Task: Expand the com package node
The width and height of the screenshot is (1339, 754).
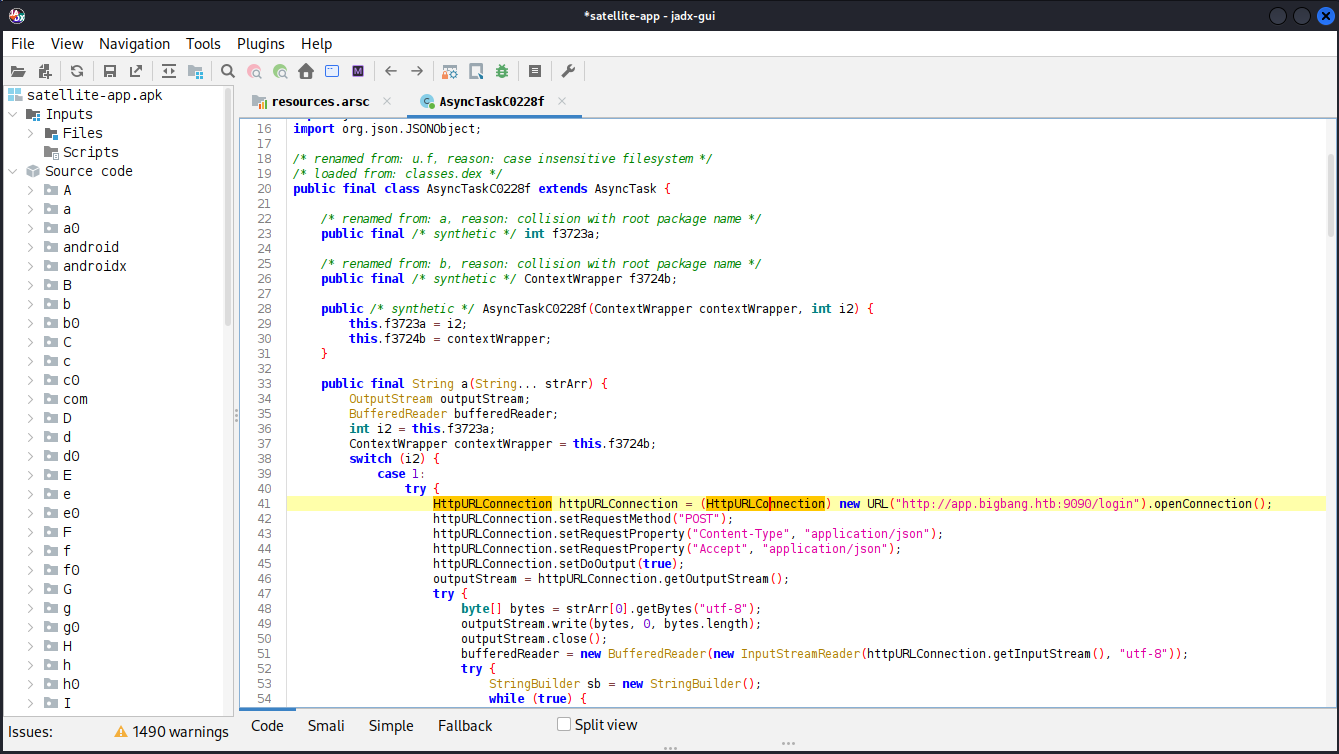Action: (31, 399)
